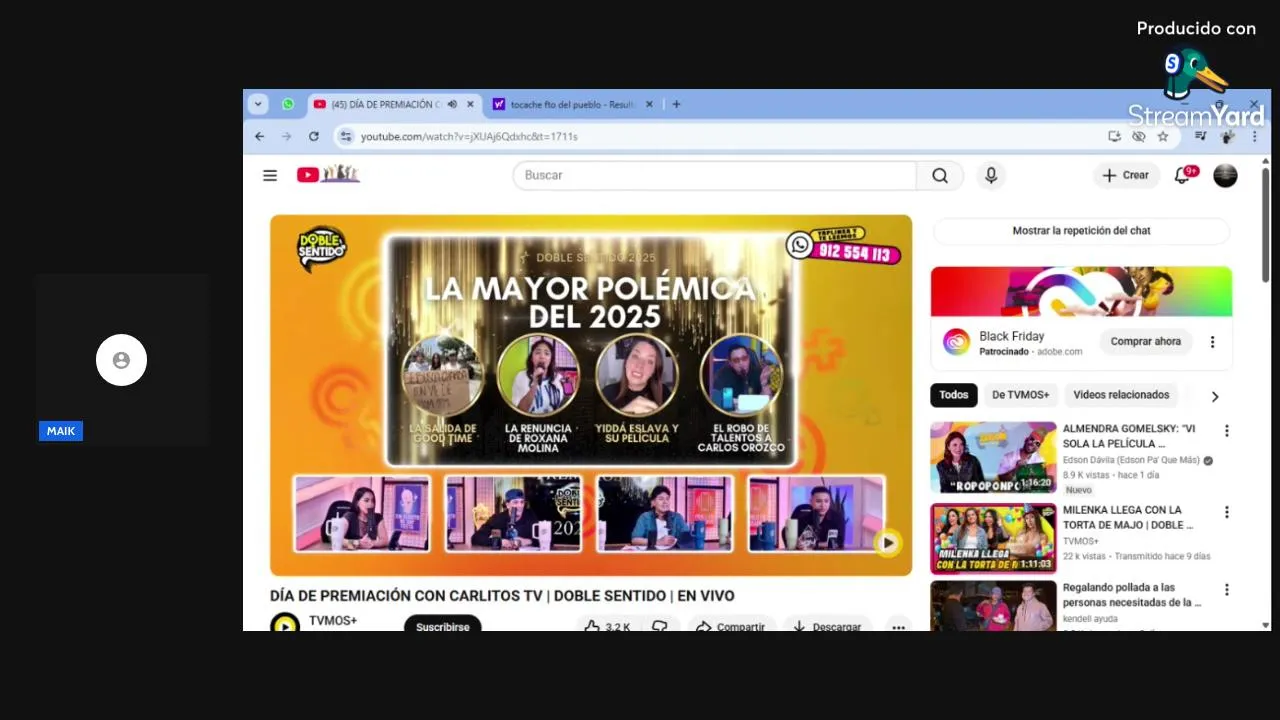Show more filter chips with right chevron
Image resolution: width=1280 pixels, height=720 pixels.
pyautogui.click(x=1215, y=396)
